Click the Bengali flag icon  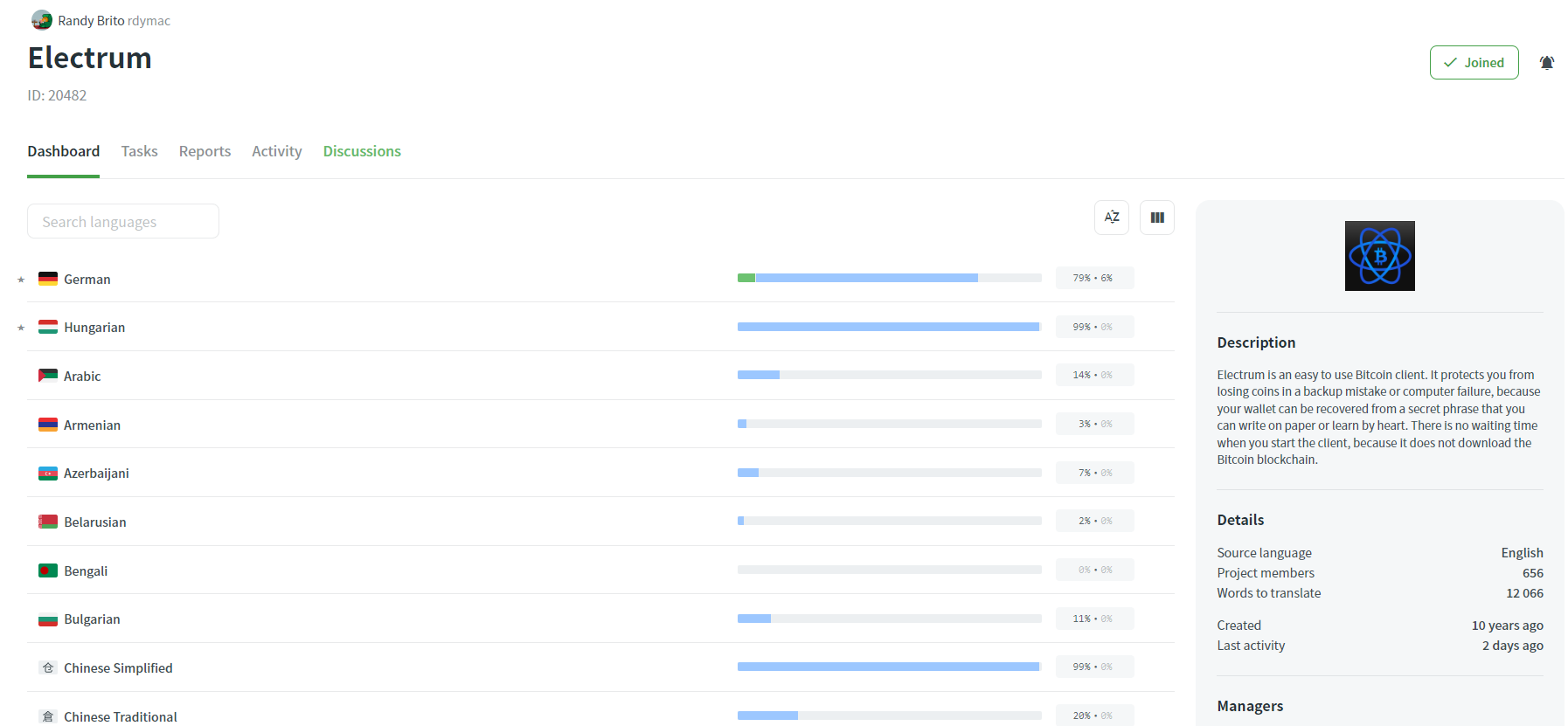48,570
